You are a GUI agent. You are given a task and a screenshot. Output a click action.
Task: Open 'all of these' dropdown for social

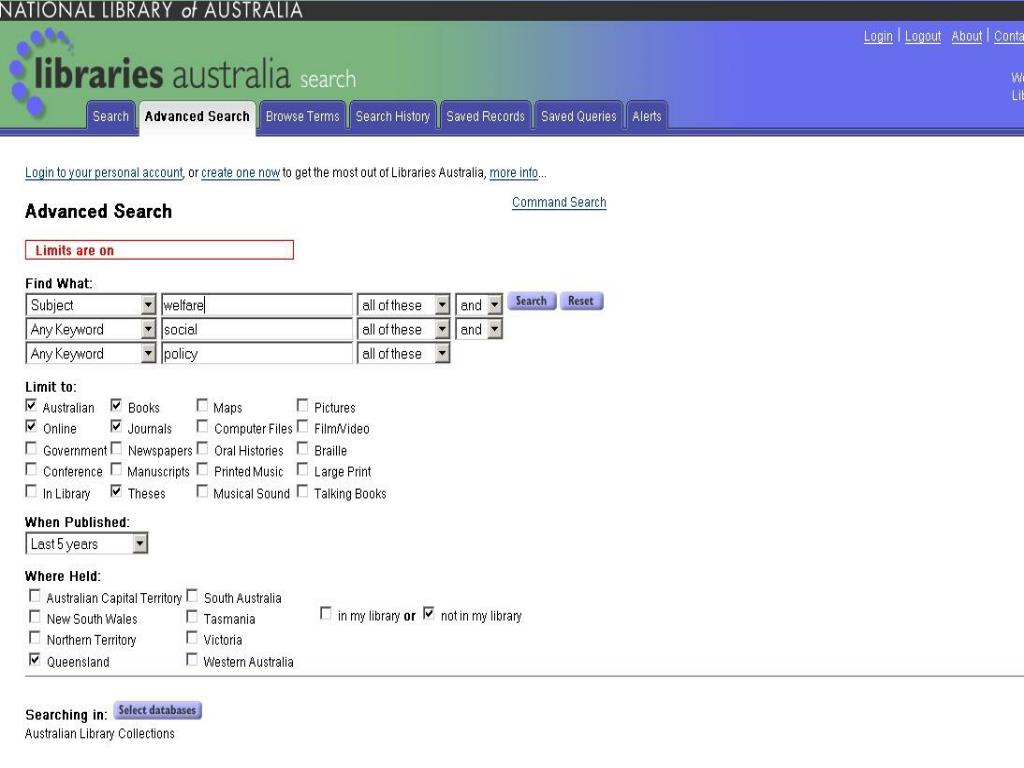tap(404, 329)
